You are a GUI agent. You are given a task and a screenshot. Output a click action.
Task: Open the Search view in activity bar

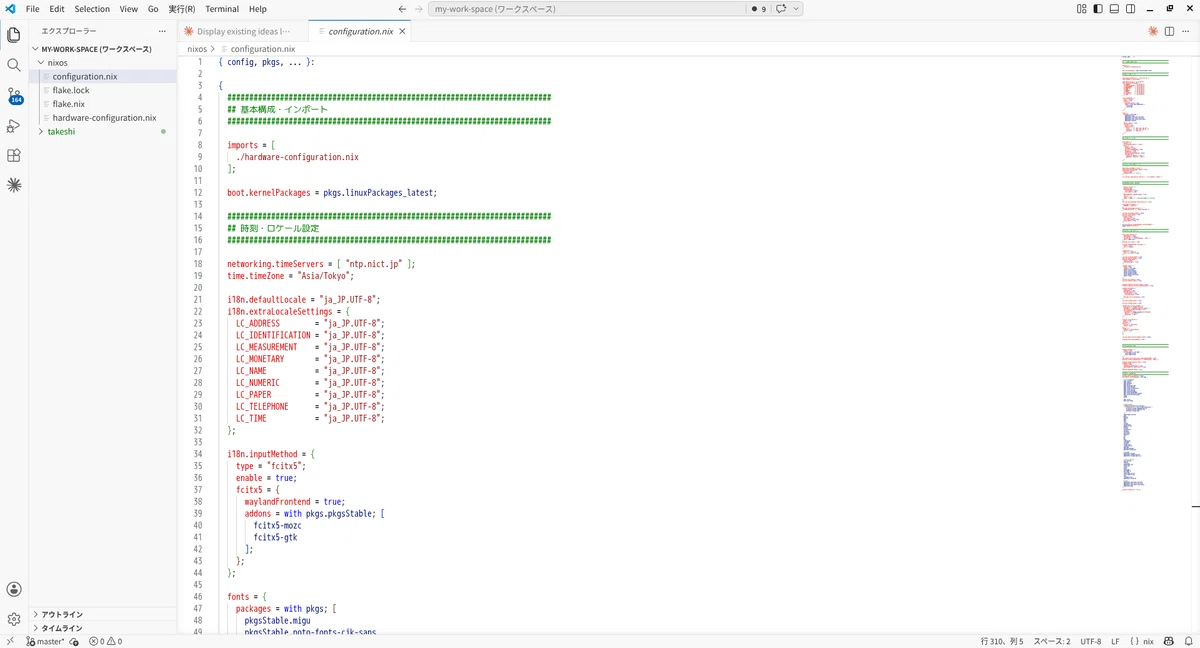(14, 65)
